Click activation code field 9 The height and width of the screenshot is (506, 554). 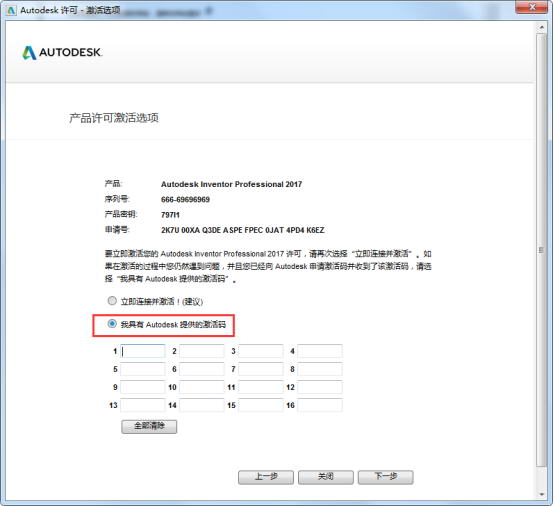click(143, 387)
